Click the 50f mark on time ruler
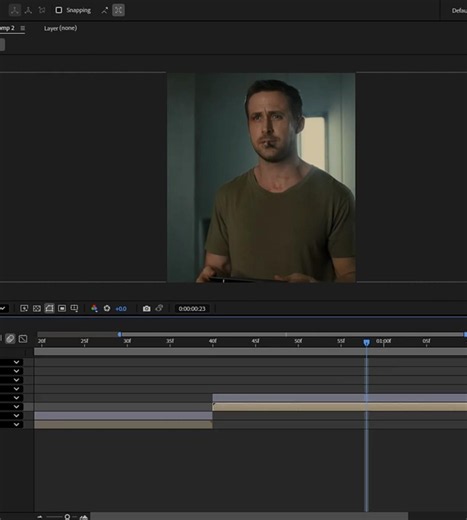Viewport: 467px width, 520px height. click(298, 341)
